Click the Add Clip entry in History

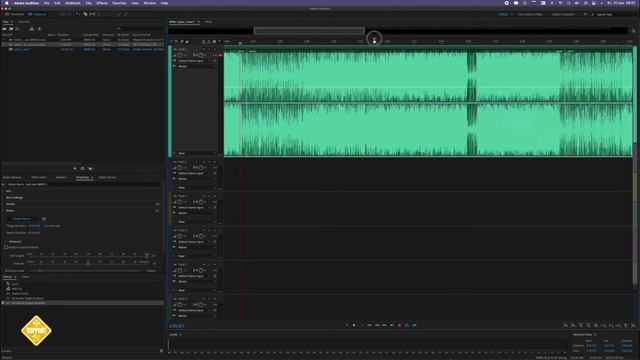tap(16, 289)
